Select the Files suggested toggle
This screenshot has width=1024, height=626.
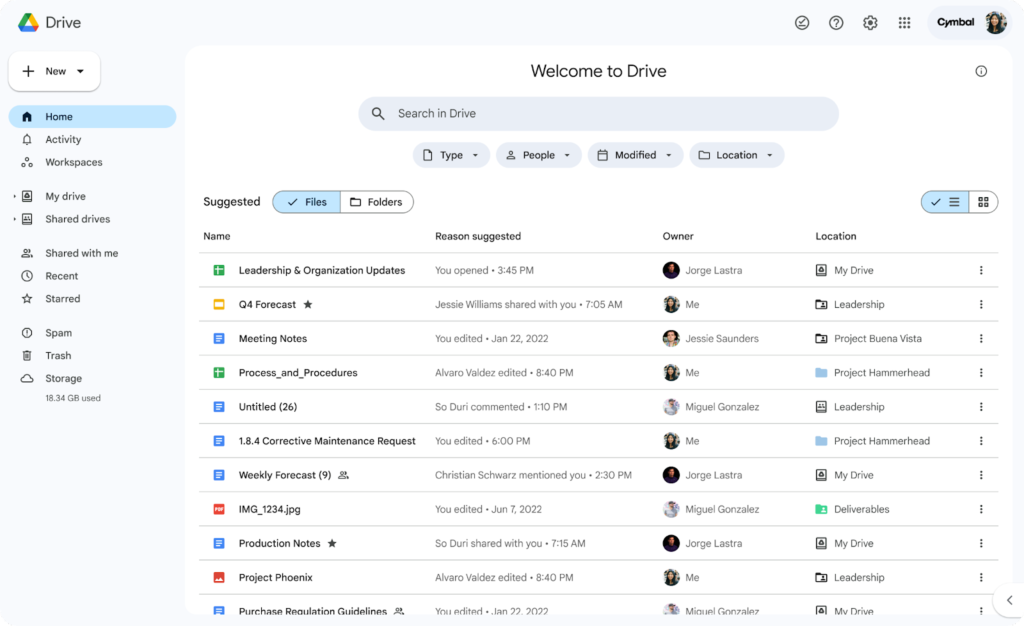coord(307,202)
